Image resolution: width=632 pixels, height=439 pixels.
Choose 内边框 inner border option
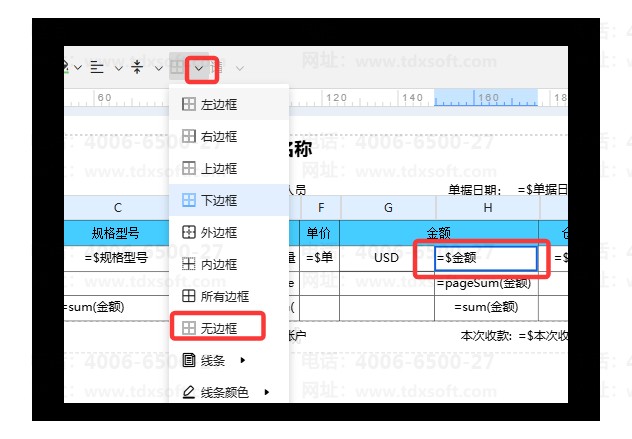point(218,264)
